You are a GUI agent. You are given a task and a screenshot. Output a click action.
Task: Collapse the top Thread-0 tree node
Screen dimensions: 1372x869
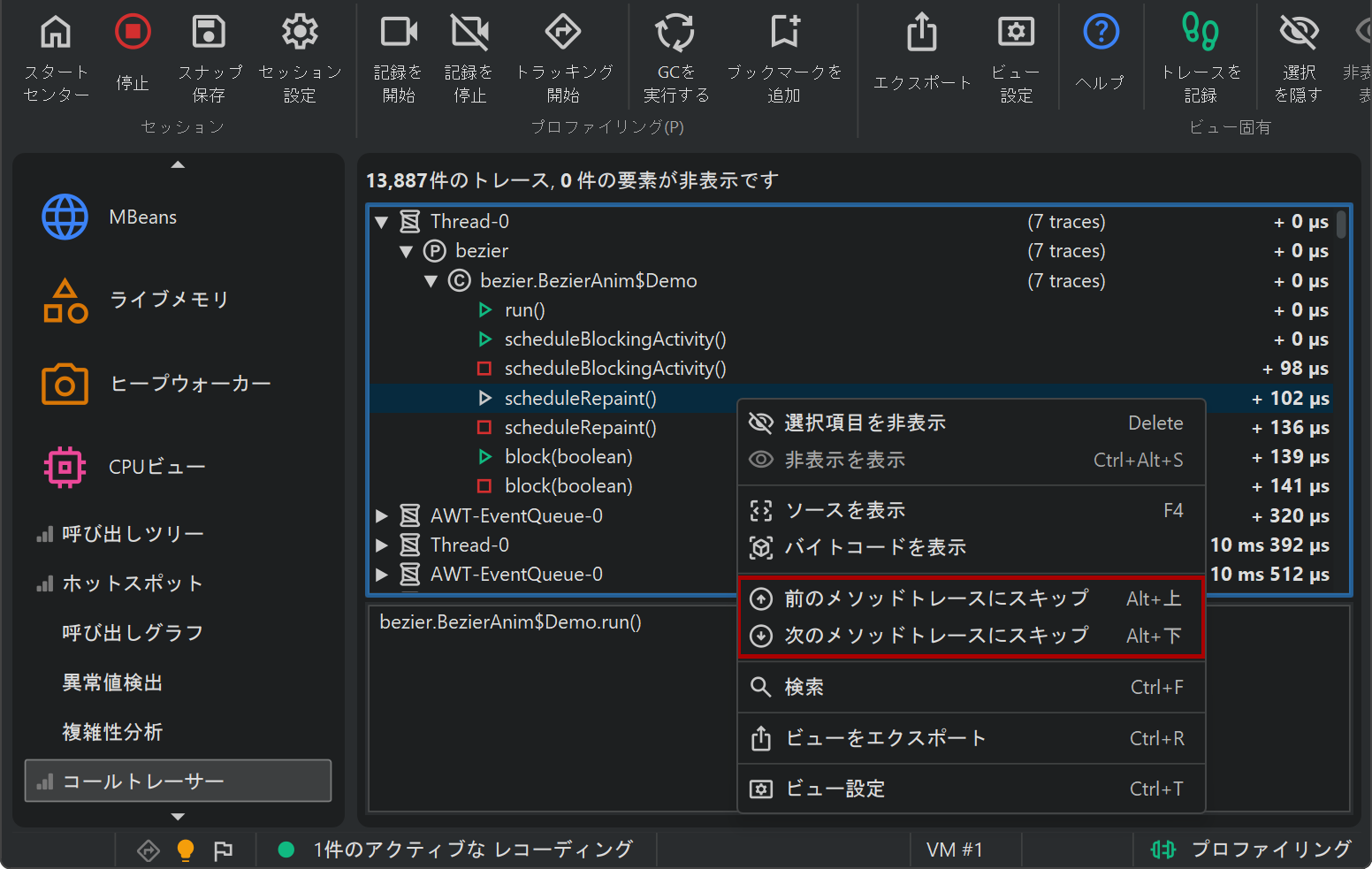coord(382,222)
